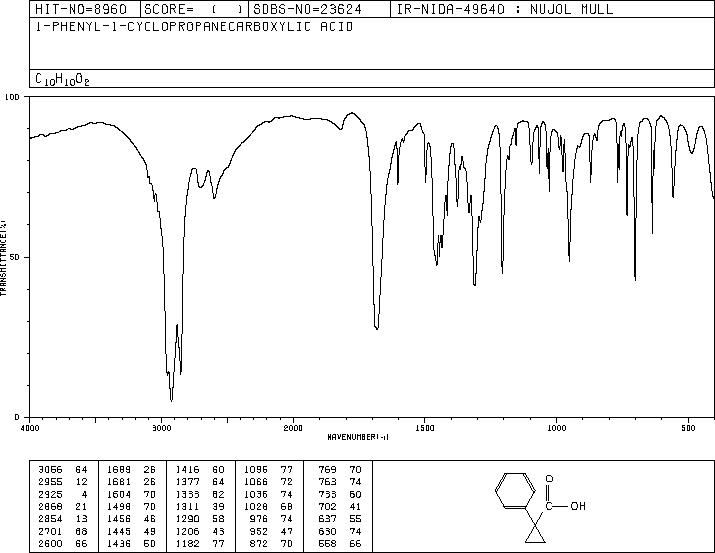The width and height of the screenshot is (715, 553).
Task: Click the cyclopropane triangle in the structure
Action: click(535, 533)
